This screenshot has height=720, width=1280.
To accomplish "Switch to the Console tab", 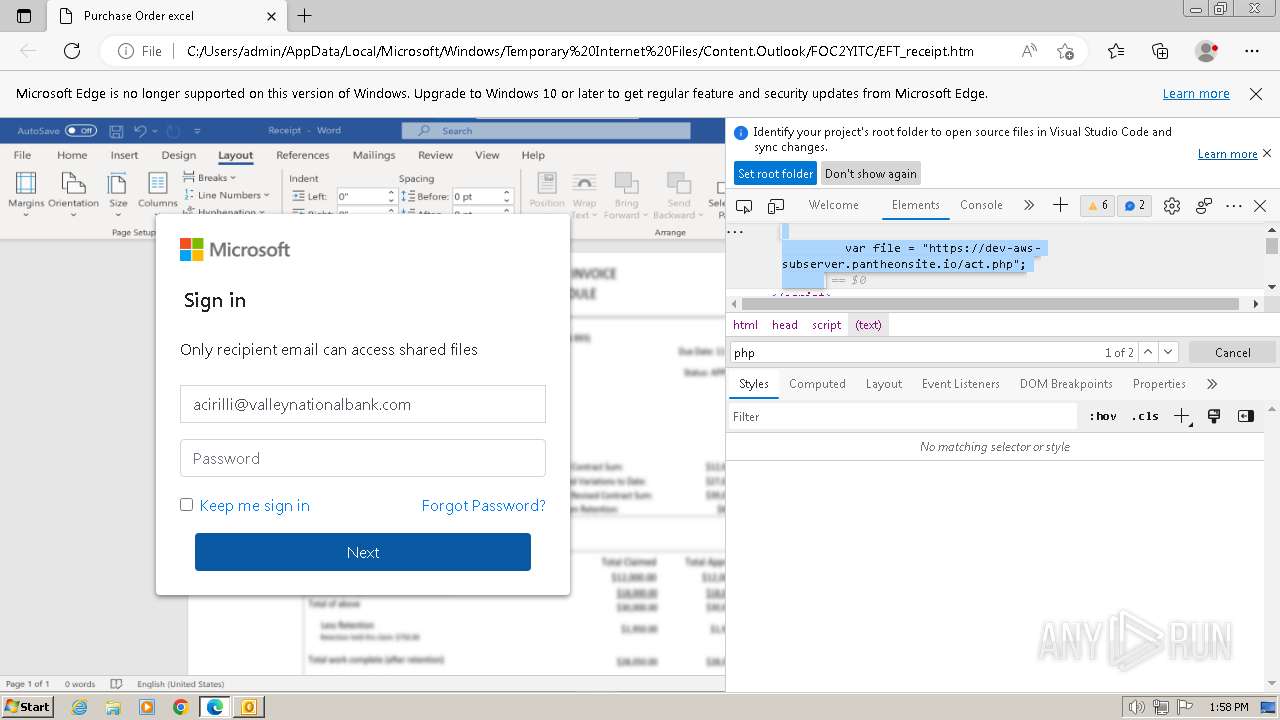I will tap(981, 205).
